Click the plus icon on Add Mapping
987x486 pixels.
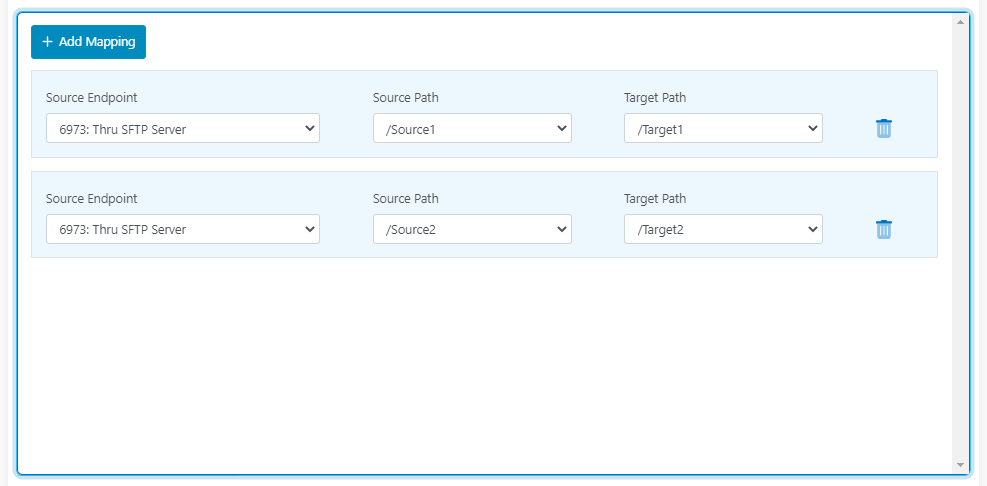tap(47, 42)
